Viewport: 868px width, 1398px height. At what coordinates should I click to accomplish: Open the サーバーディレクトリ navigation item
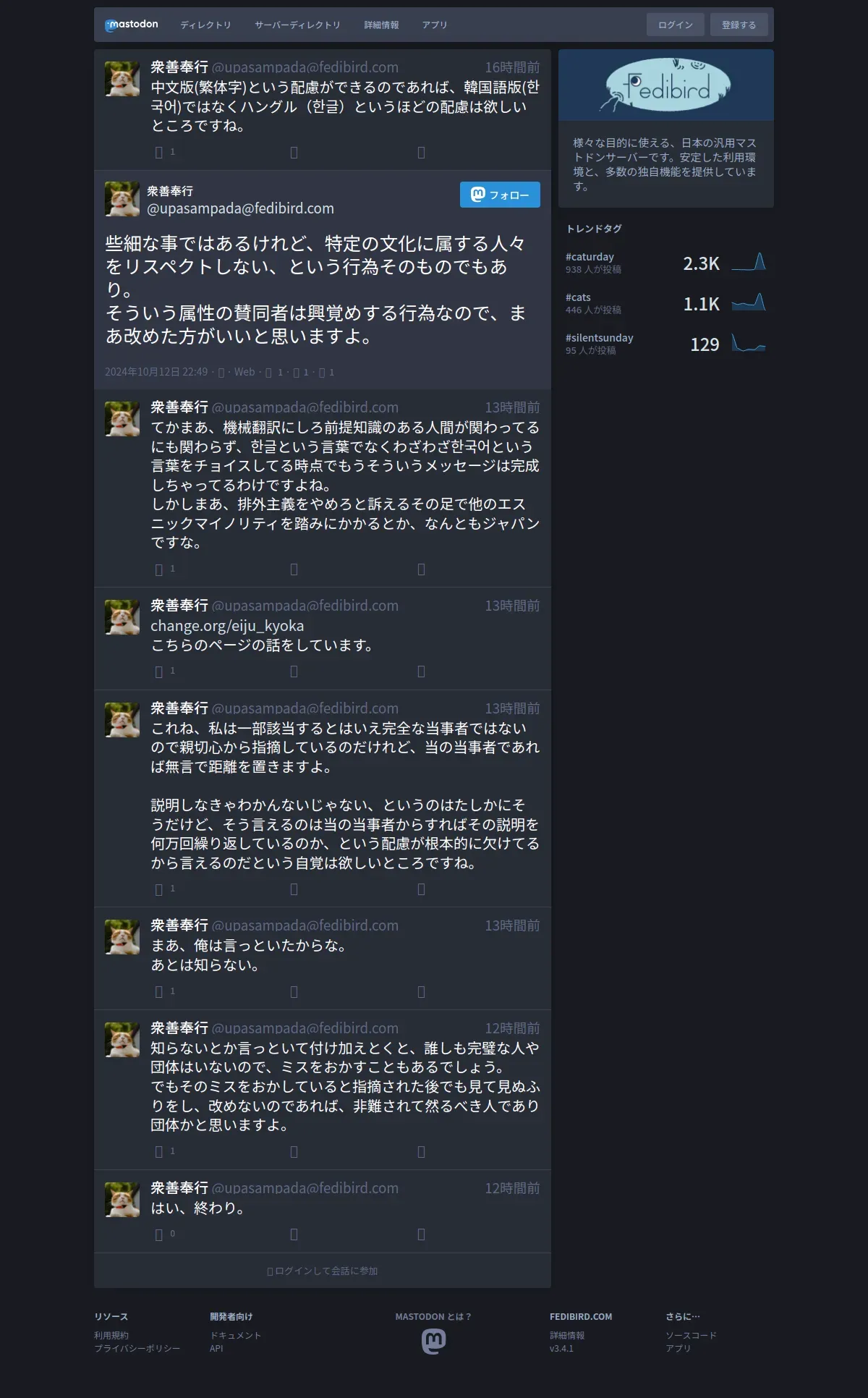point(297,25)
